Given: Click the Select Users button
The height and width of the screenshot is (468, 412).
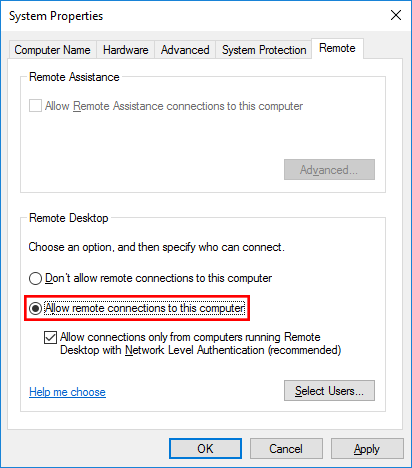Looking at the screenshot, I should point(329,391).
